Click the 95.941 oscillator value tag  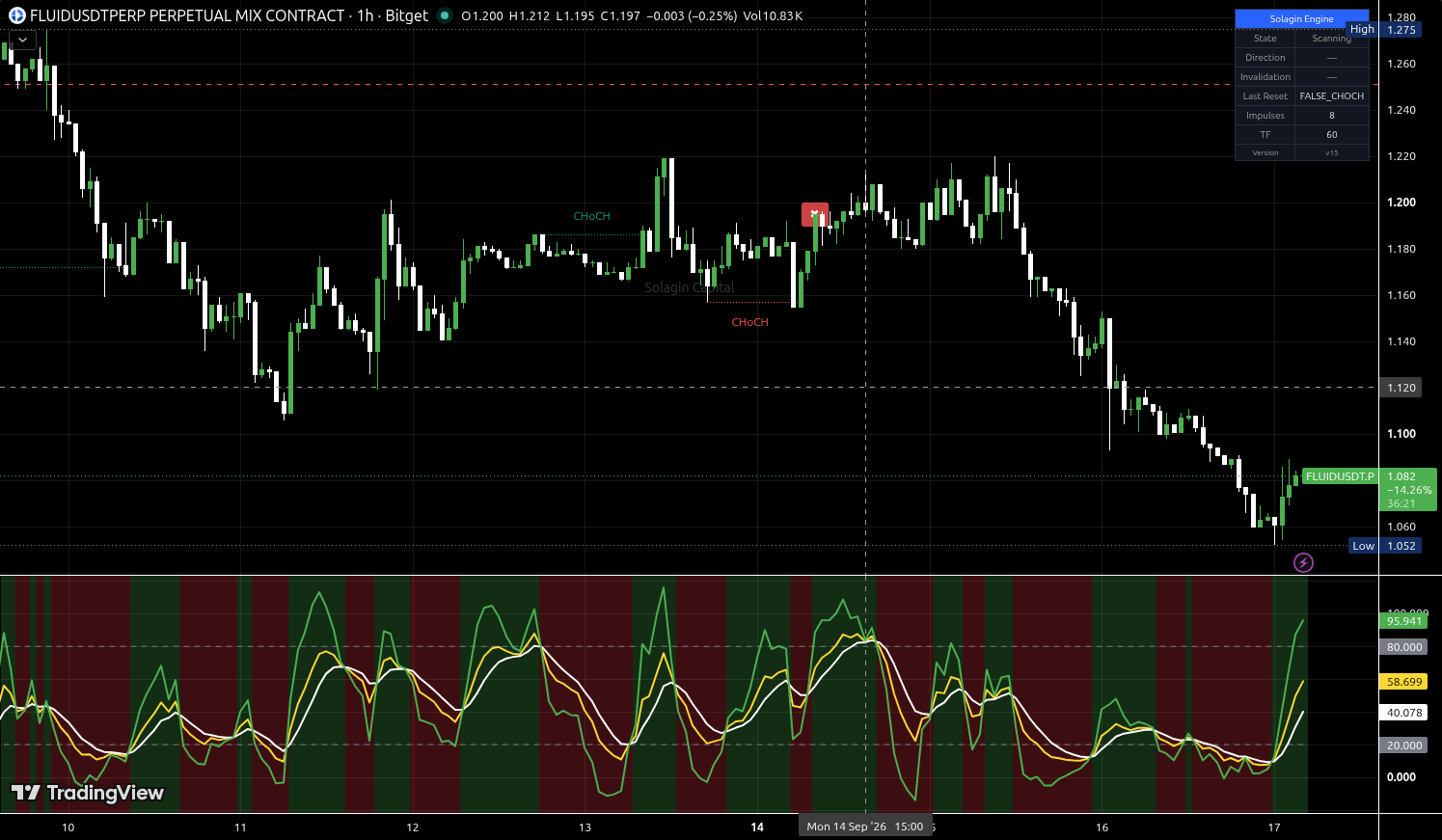[x=1404, y=621]
